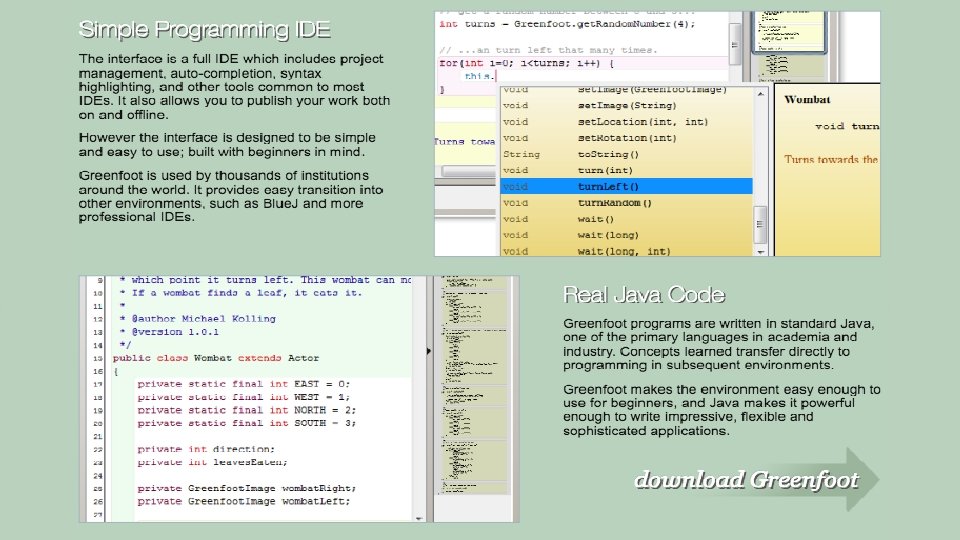Click the code overview minimap beside Wombat source
Screen dimensions: 960x540
click(474, 386)
